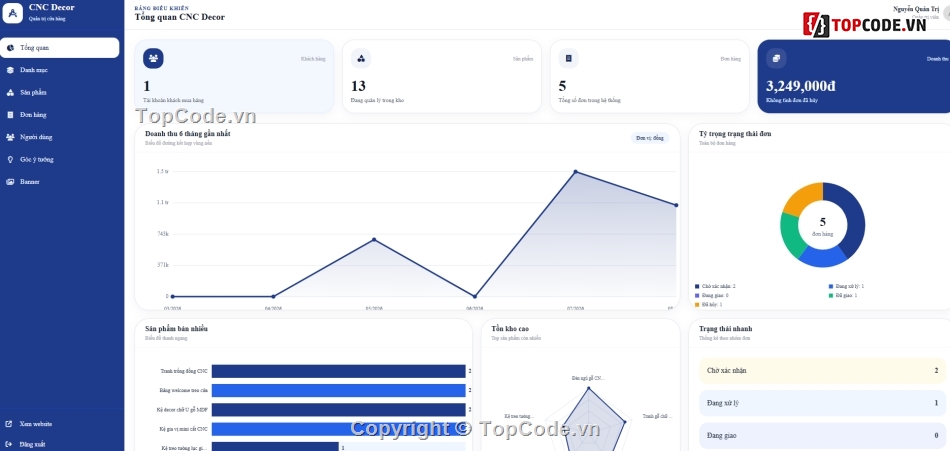
Task: Click the green donut chart segment
Action: pos(790,235)
